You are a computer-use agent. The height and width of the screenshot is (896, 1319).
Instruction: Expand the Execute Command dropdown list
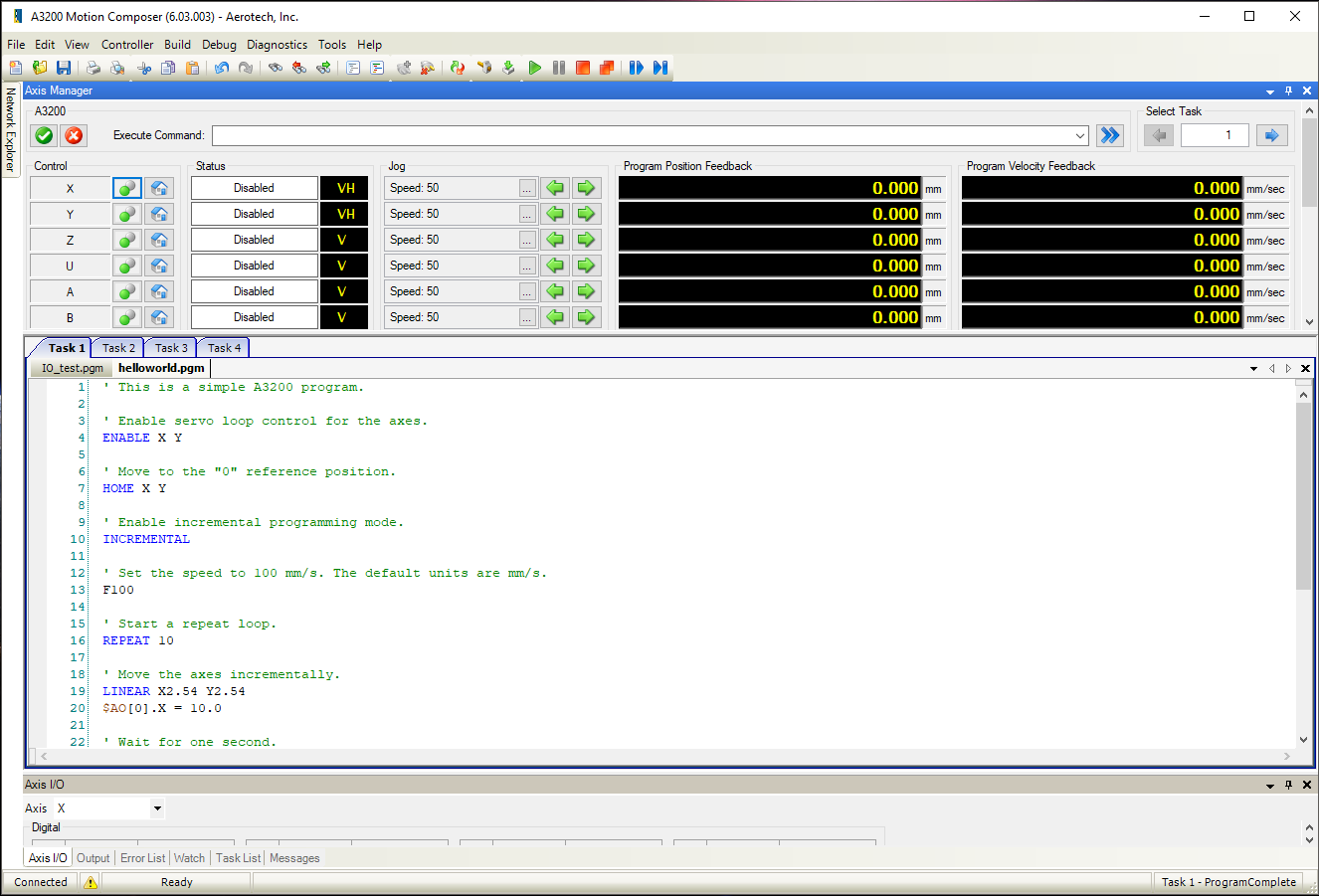(1080, 135)
